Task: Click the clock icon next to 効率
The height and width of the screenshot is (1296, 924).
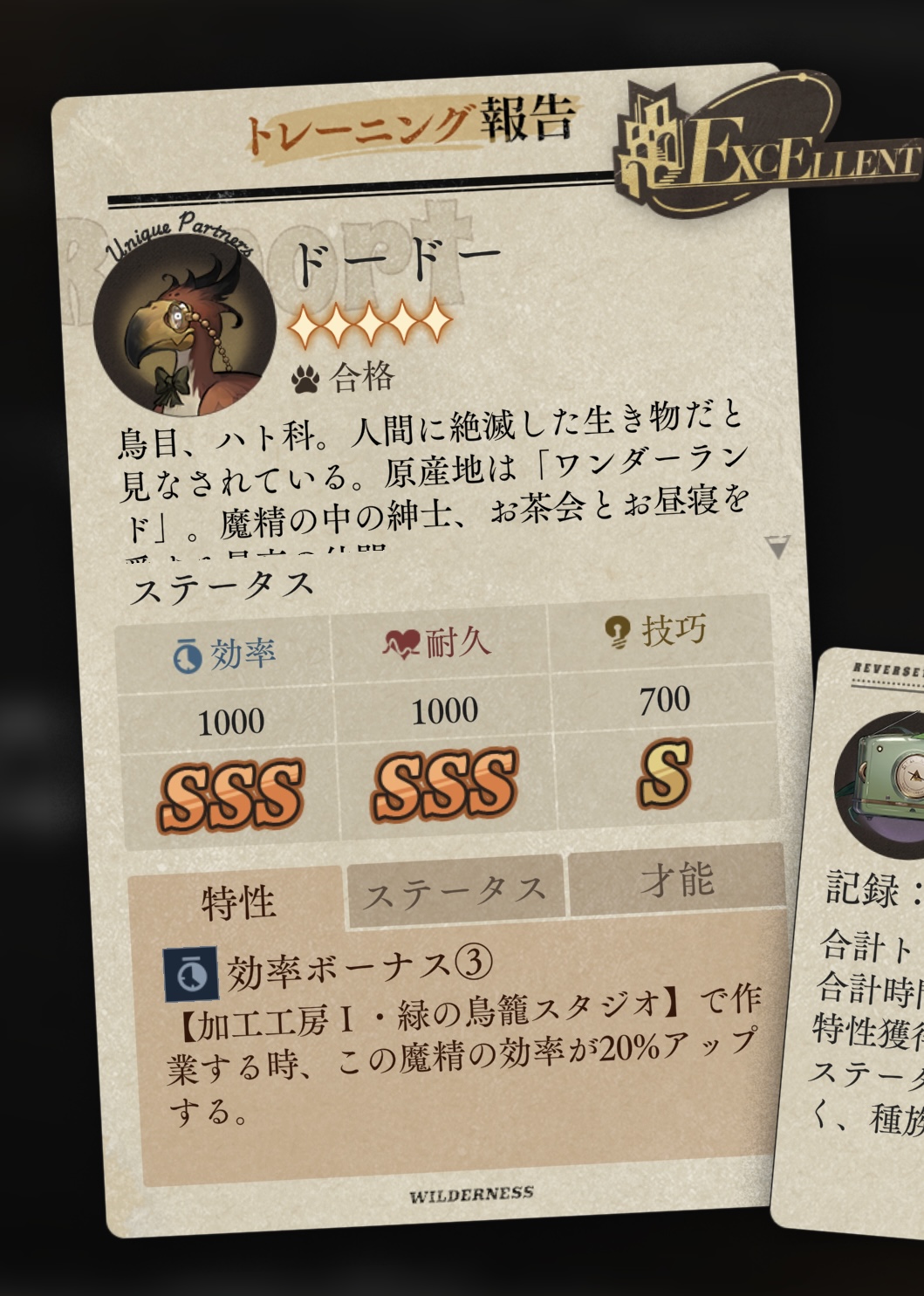Action: pyautogui.click(x=187, y=656)
